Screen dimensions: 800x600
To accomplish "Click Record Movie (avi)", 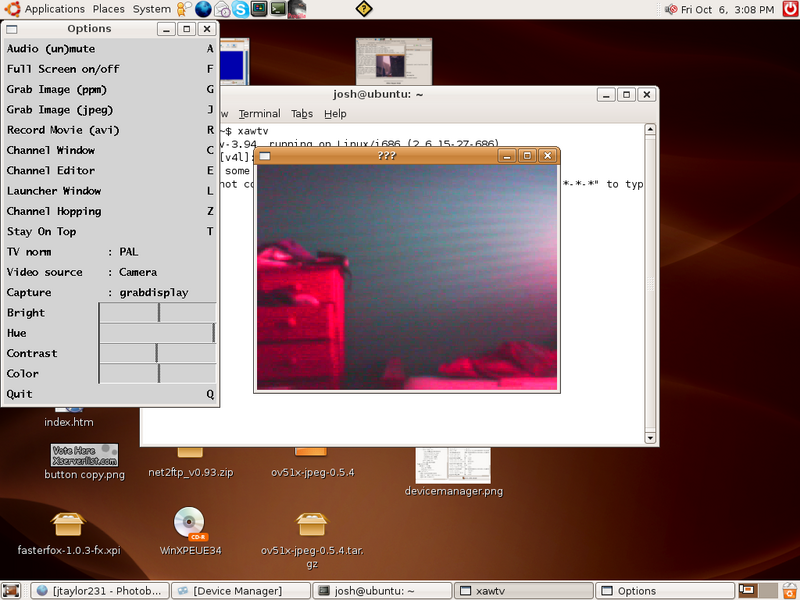I will [x=62, y=130].
